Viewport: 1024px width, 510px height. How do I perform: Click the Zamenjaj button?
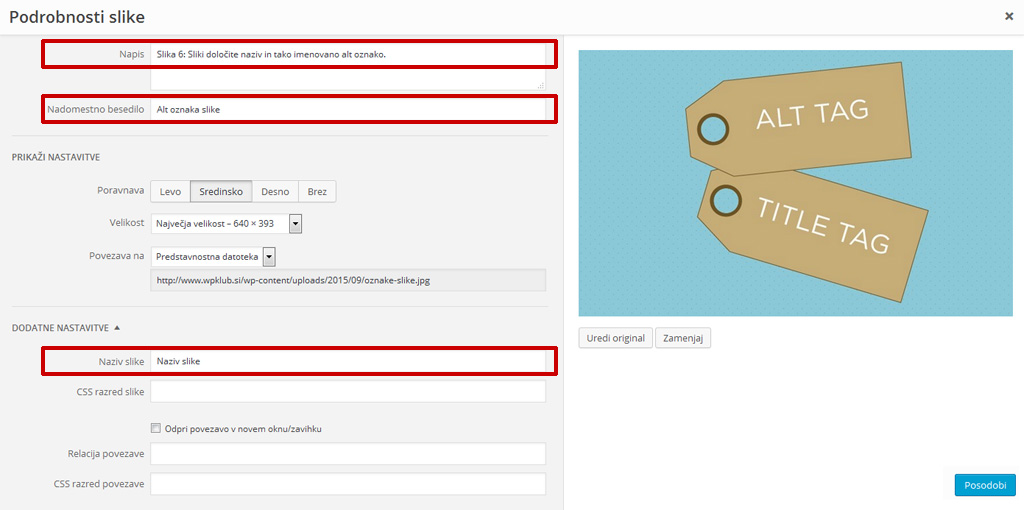[683, 338]
